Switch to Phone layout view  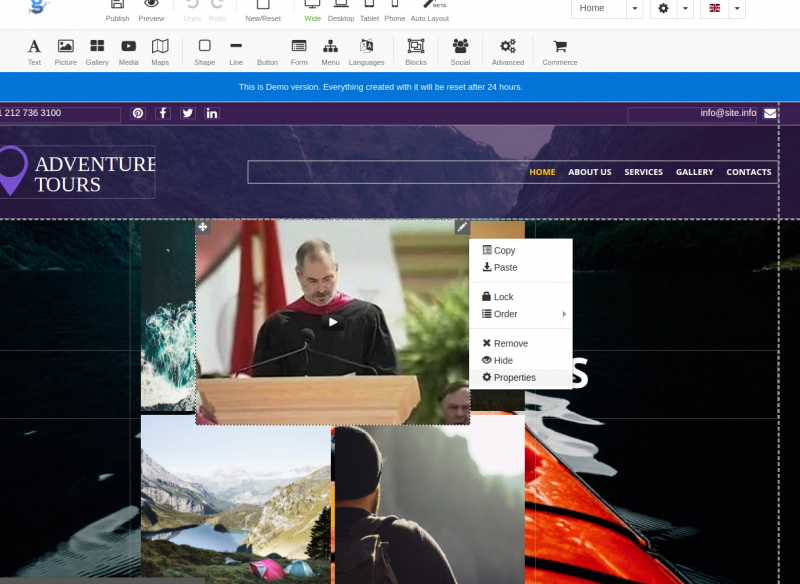tap(394, 10)
